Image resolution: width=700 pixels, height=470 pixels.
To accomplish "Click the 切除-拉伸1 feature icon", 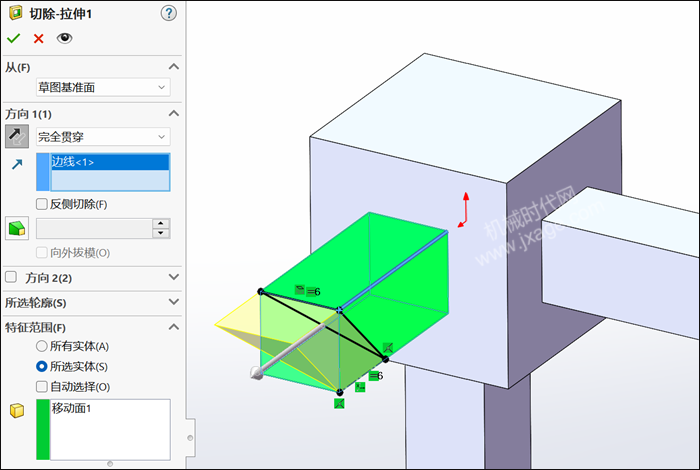I will pos(15,13).
